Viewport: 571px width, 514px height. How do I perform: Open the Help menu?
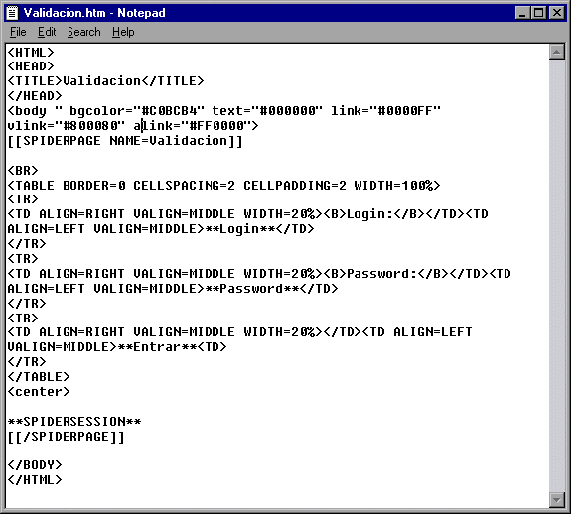[123, 32]
